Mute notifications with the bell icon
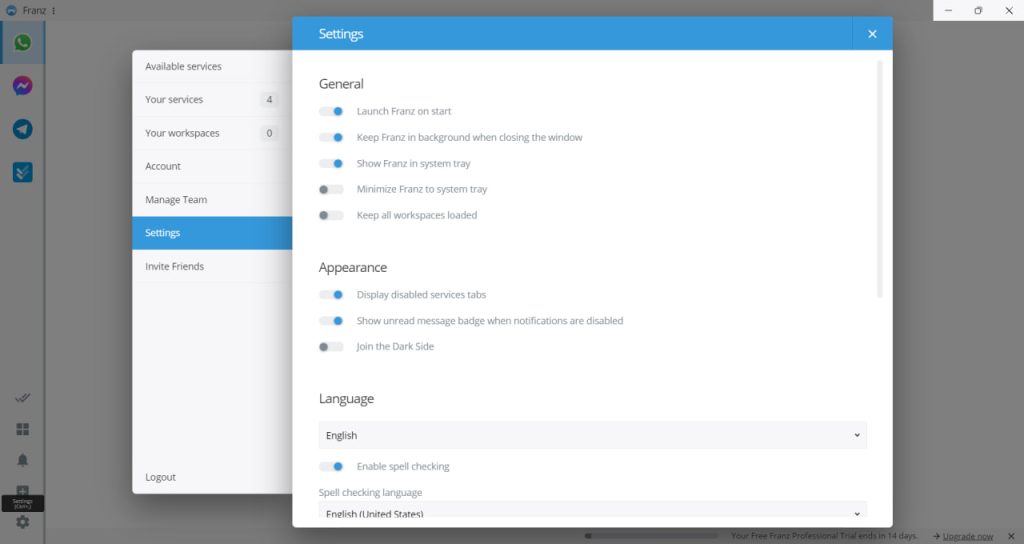The image size is (1024, 544). coord(22,460)
